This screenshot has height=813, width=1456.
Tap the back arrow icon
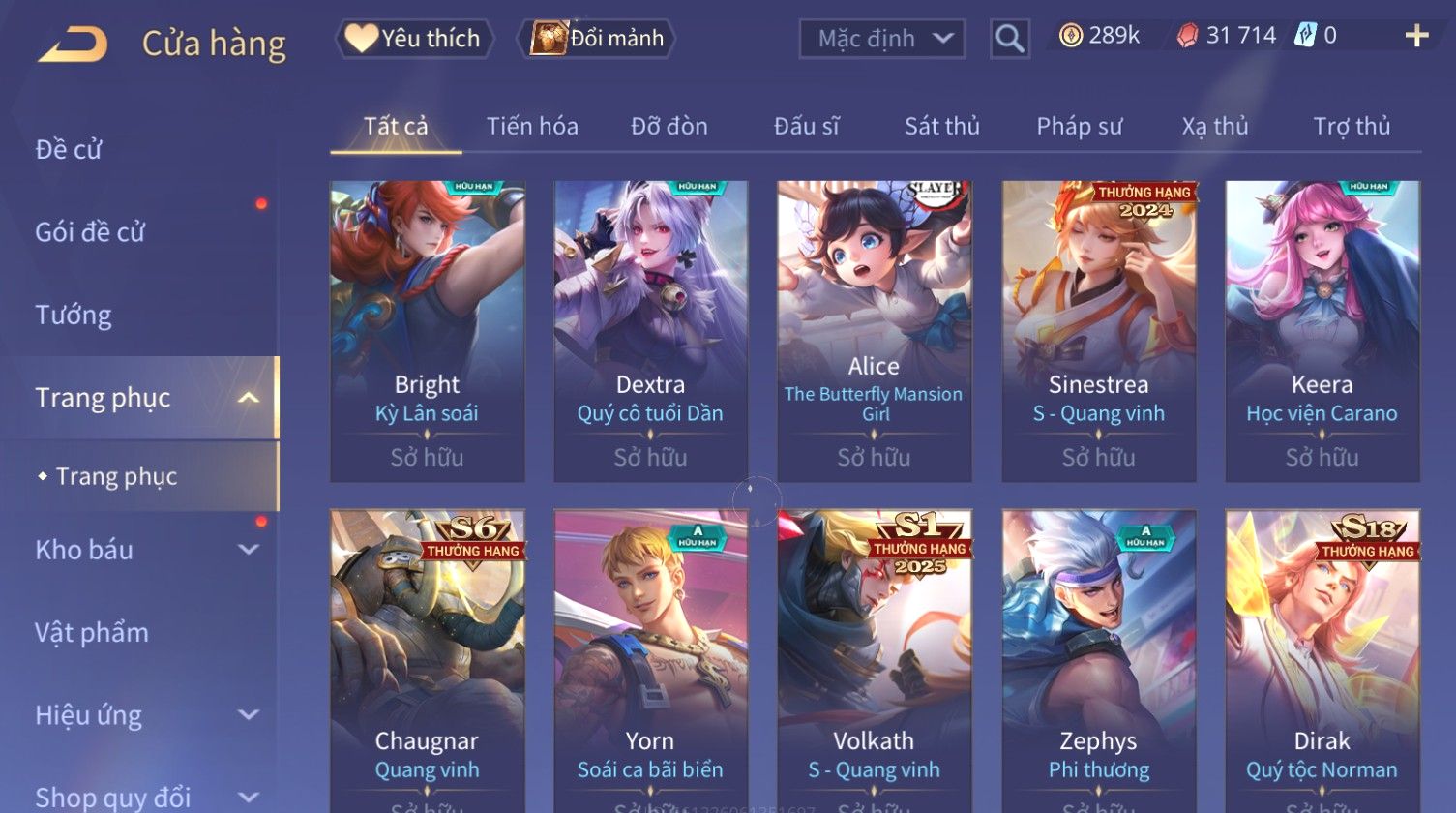73,44
